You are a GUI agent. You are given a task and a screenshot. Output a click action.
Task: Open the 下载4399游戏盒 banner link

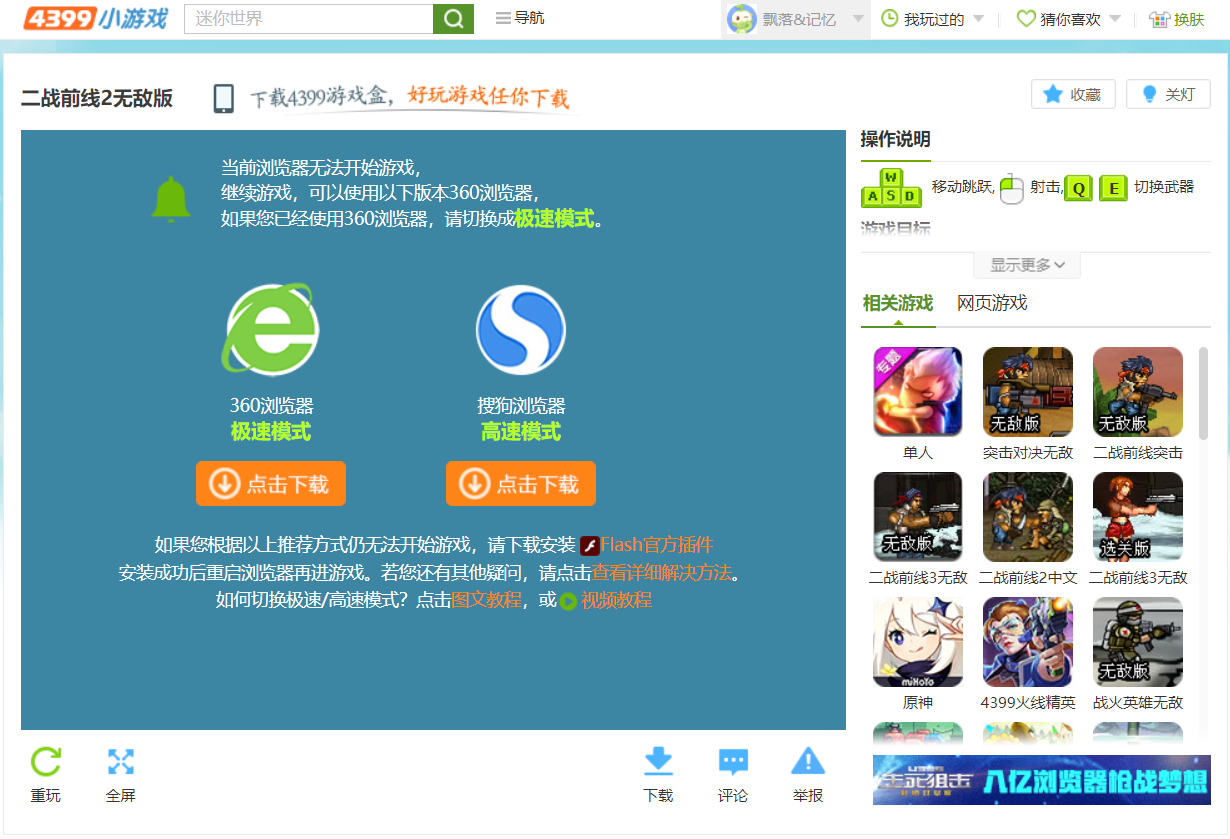(409, 97)
